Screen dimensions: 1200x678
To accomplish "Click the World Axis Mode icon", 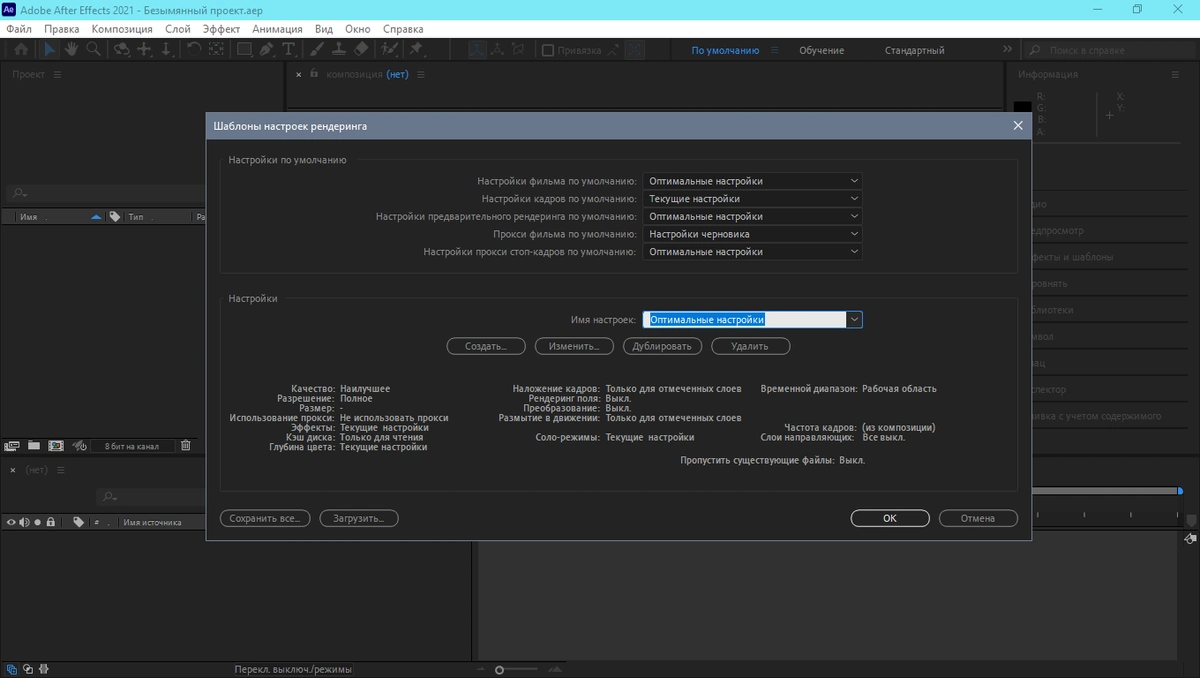I will pos(497,49).
